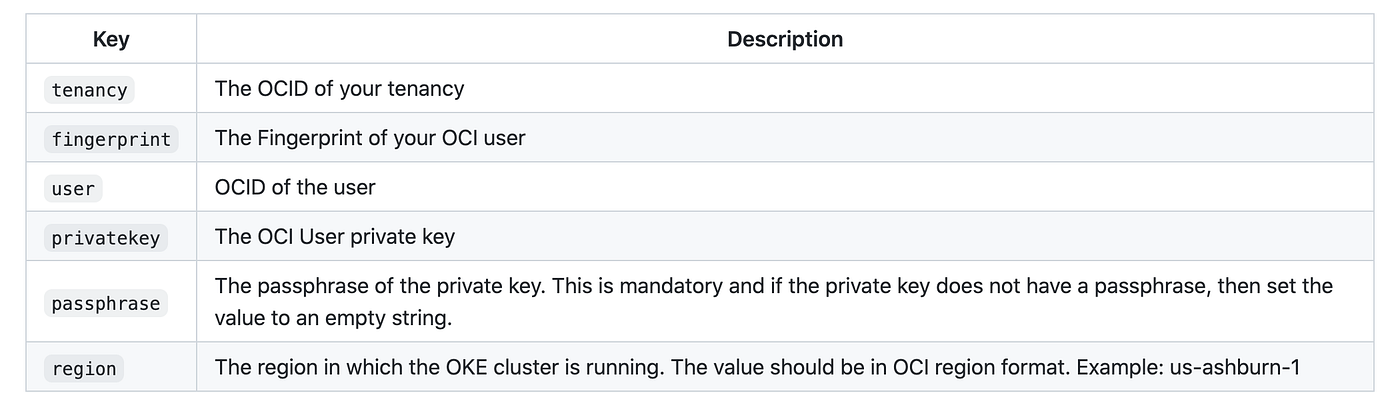This screenshot has height=409, width=1400.
Task: Click "The OCID of your tenancy" description
Action: coord(339,89)
